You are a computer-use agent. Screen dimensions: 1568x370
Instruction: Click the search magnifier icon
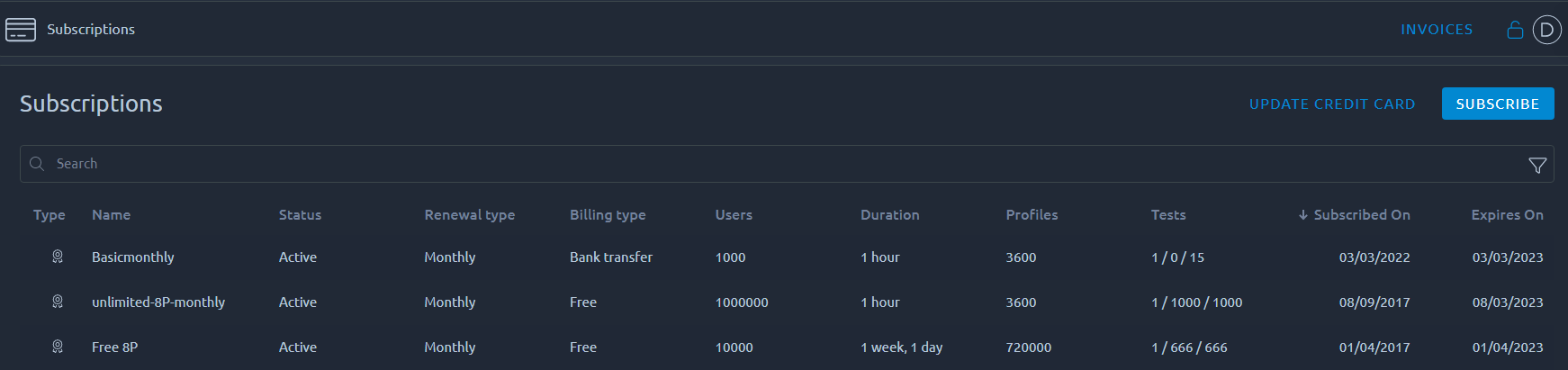coord(37,164)
